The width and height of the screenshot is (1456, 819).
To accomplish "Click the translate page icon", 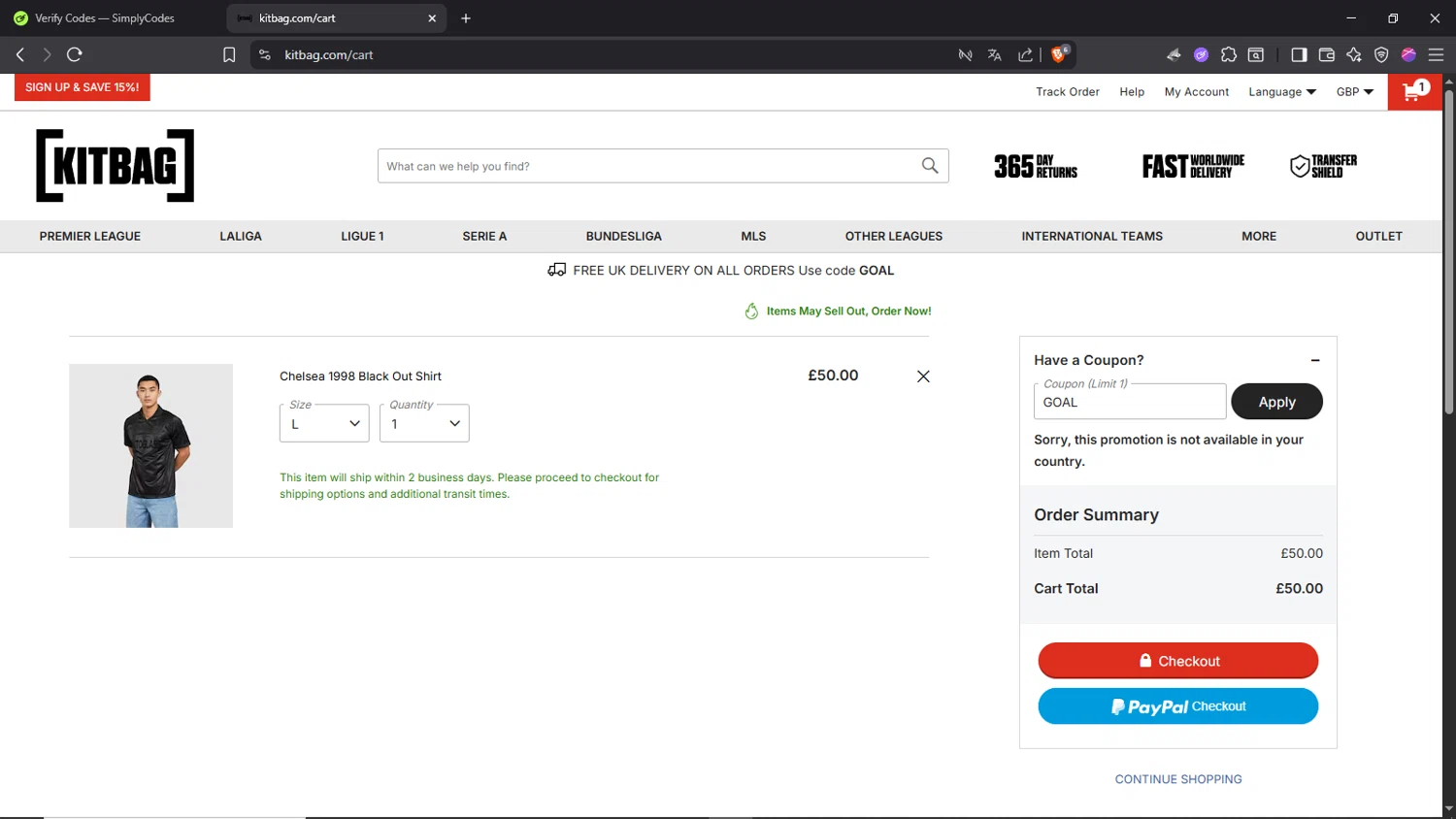I will [x=994, y=55].
